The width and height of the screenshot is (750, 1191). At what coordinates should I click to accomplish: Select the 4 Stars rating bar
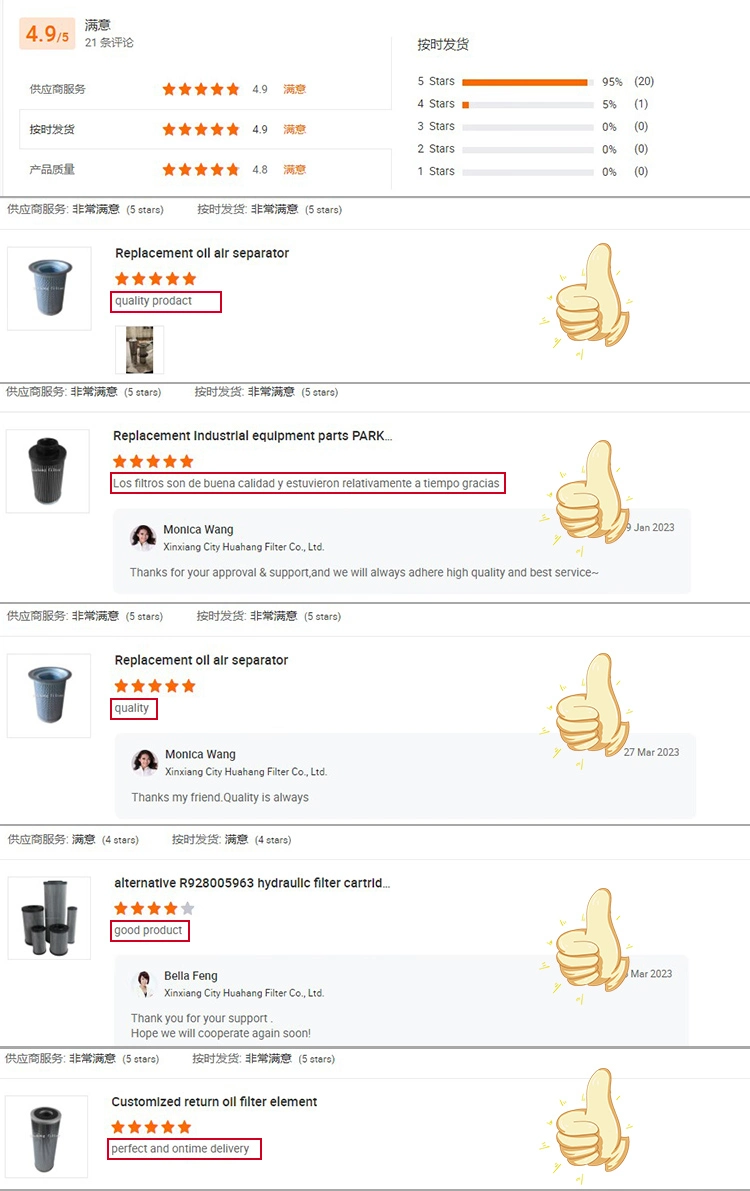[527, 105]
